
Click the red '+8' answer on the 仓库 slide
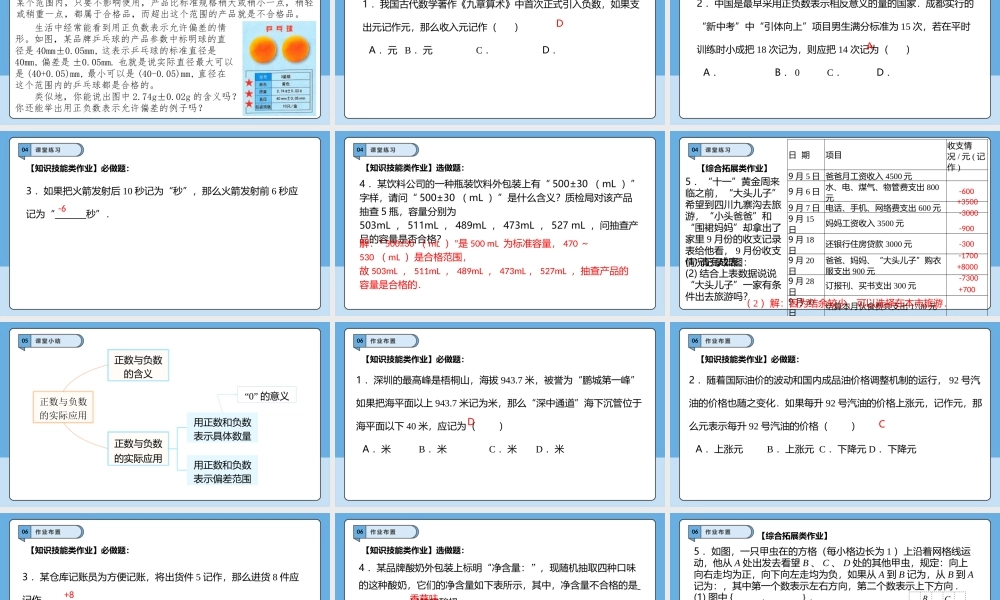[69, 594]
